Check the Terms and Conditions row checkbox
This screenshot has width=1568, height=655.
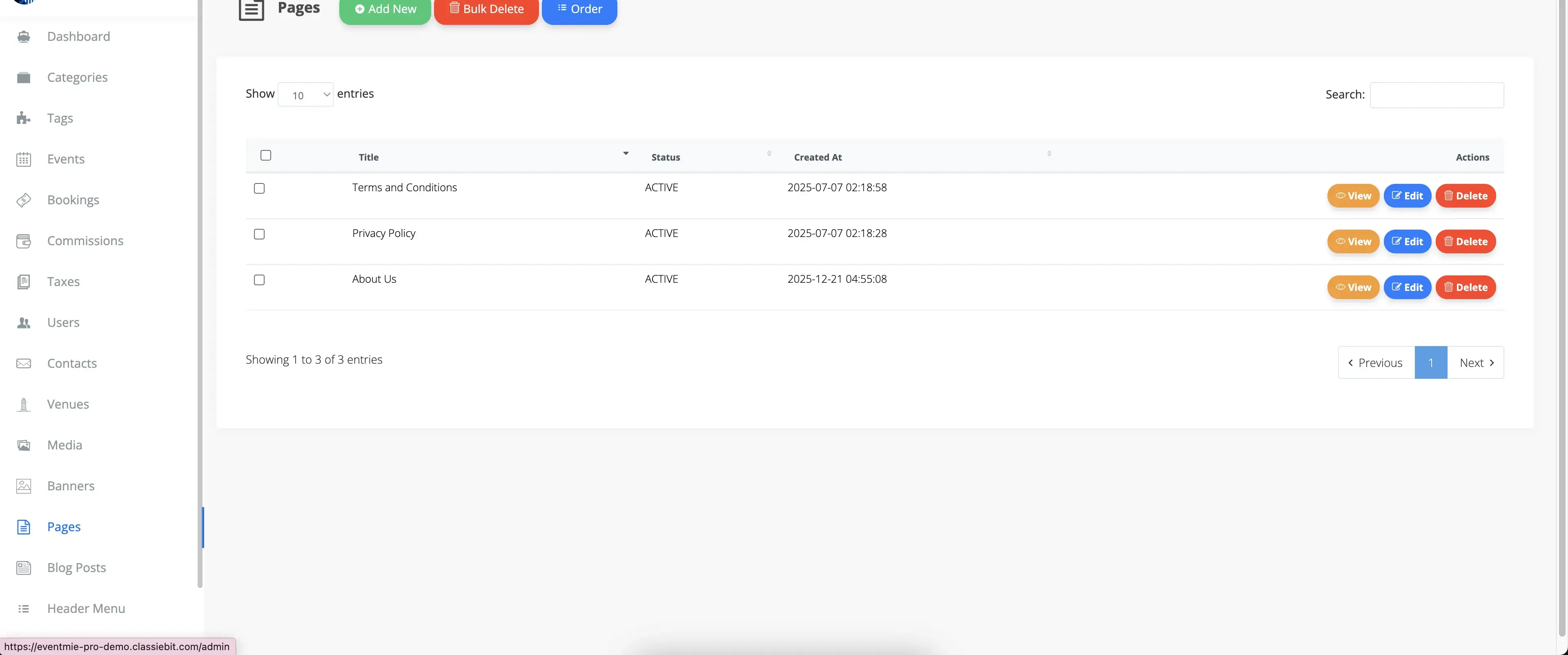[259, 188]
